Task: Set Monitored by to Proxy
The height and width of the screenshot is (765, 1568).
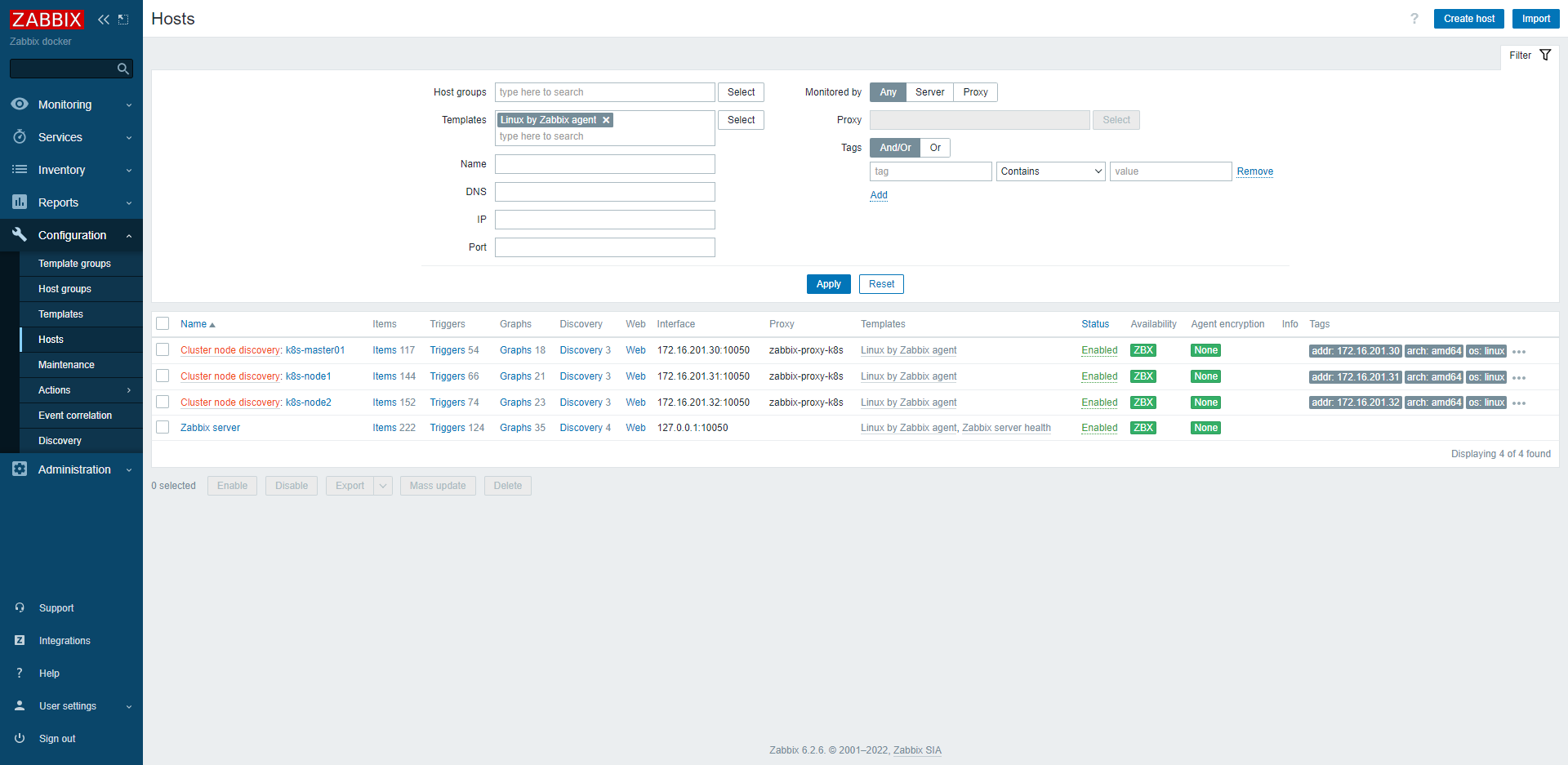Action: [975, 92]
